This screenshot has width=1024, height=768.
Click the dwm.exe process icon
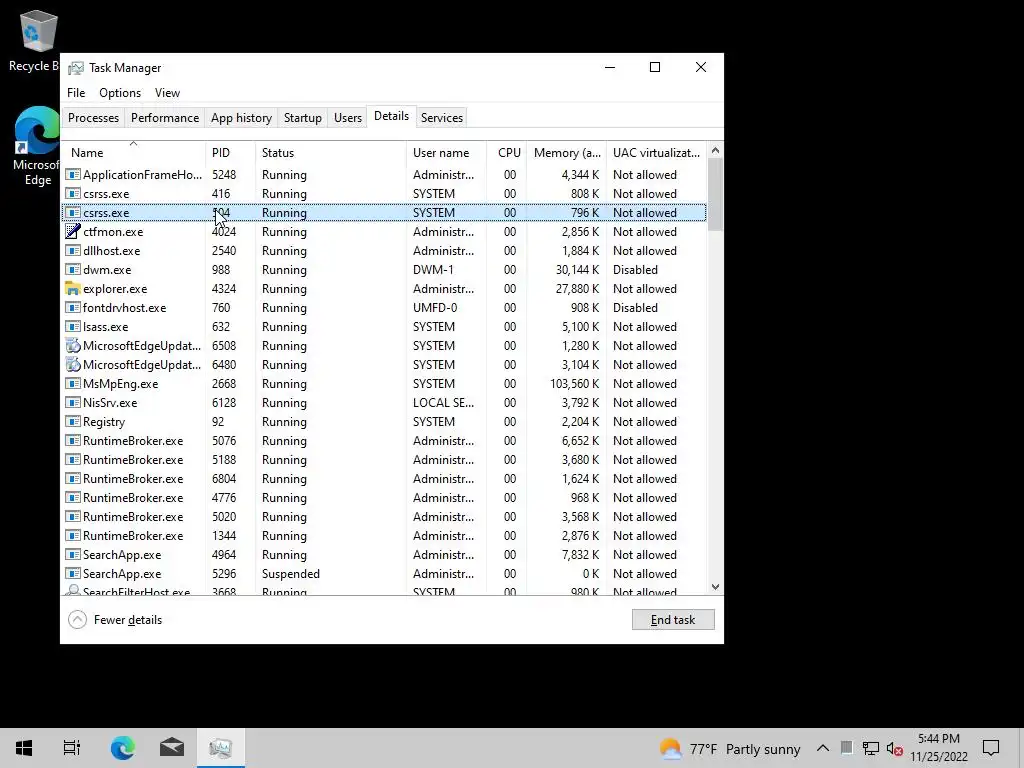tap(73, 270)
